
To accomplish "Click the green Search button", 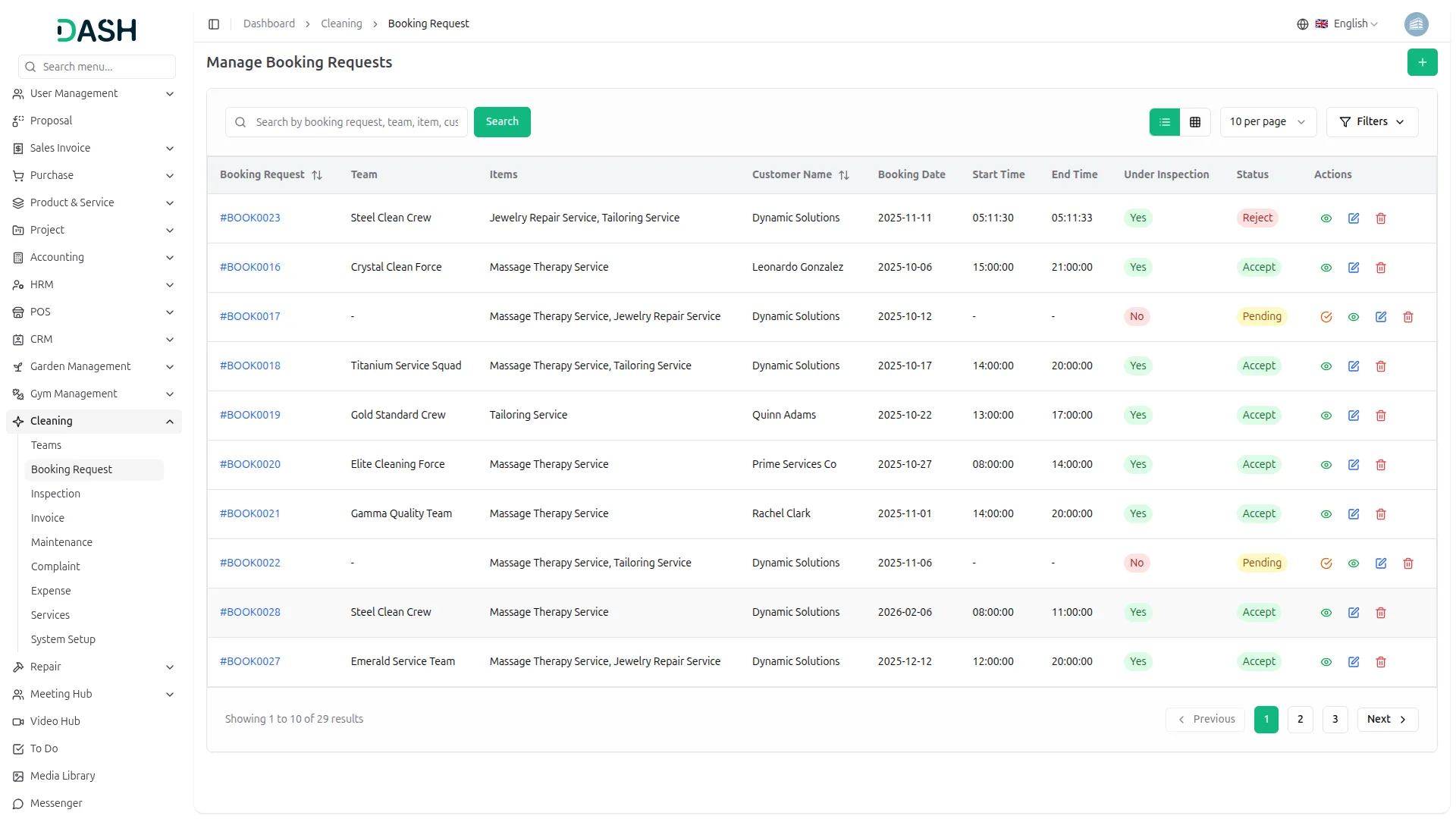I will tap(502, 122).
